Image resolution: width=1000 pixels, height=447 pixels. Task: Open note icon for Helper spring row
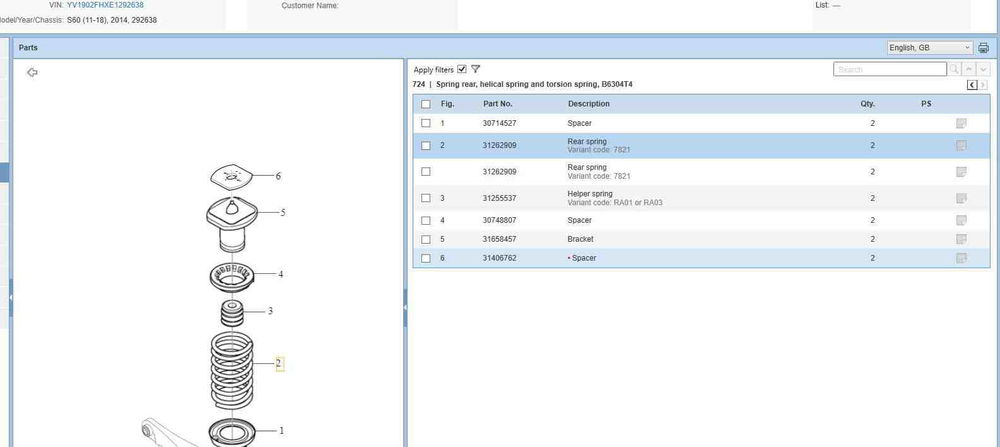[961, 198]
